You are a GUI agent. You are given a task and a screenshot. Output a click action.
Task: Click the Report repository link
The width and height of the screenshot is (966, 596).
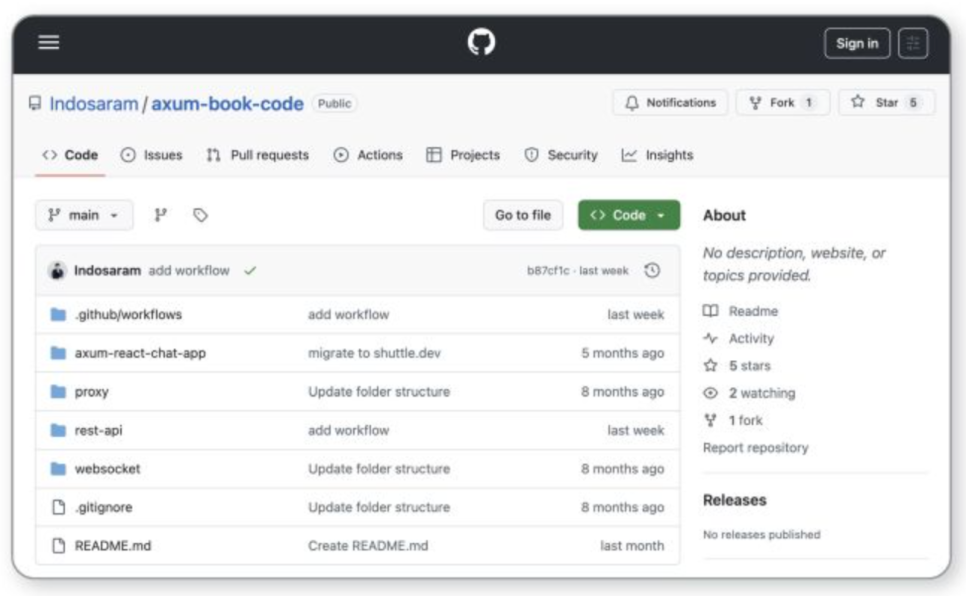(756, 447)
